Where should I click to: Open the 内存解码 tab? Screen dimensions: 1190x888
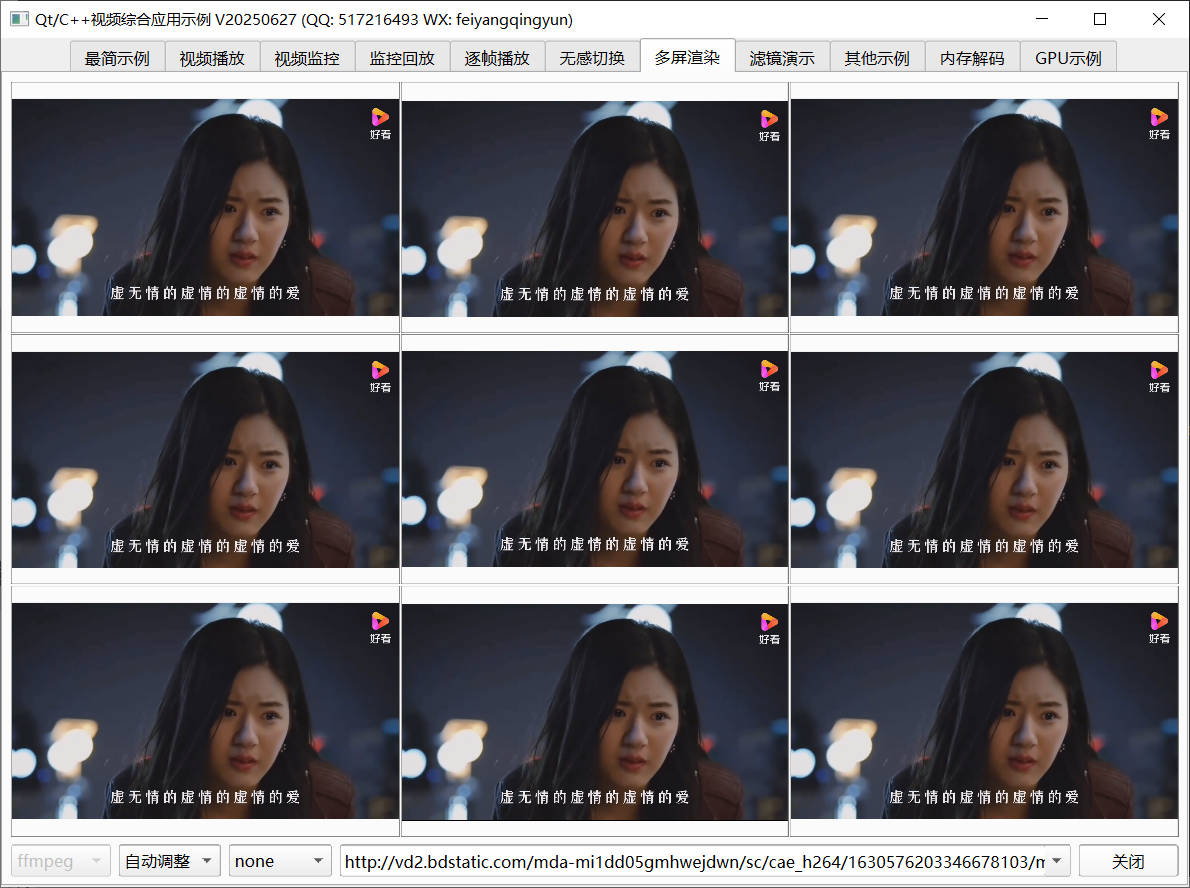[972, 58]
